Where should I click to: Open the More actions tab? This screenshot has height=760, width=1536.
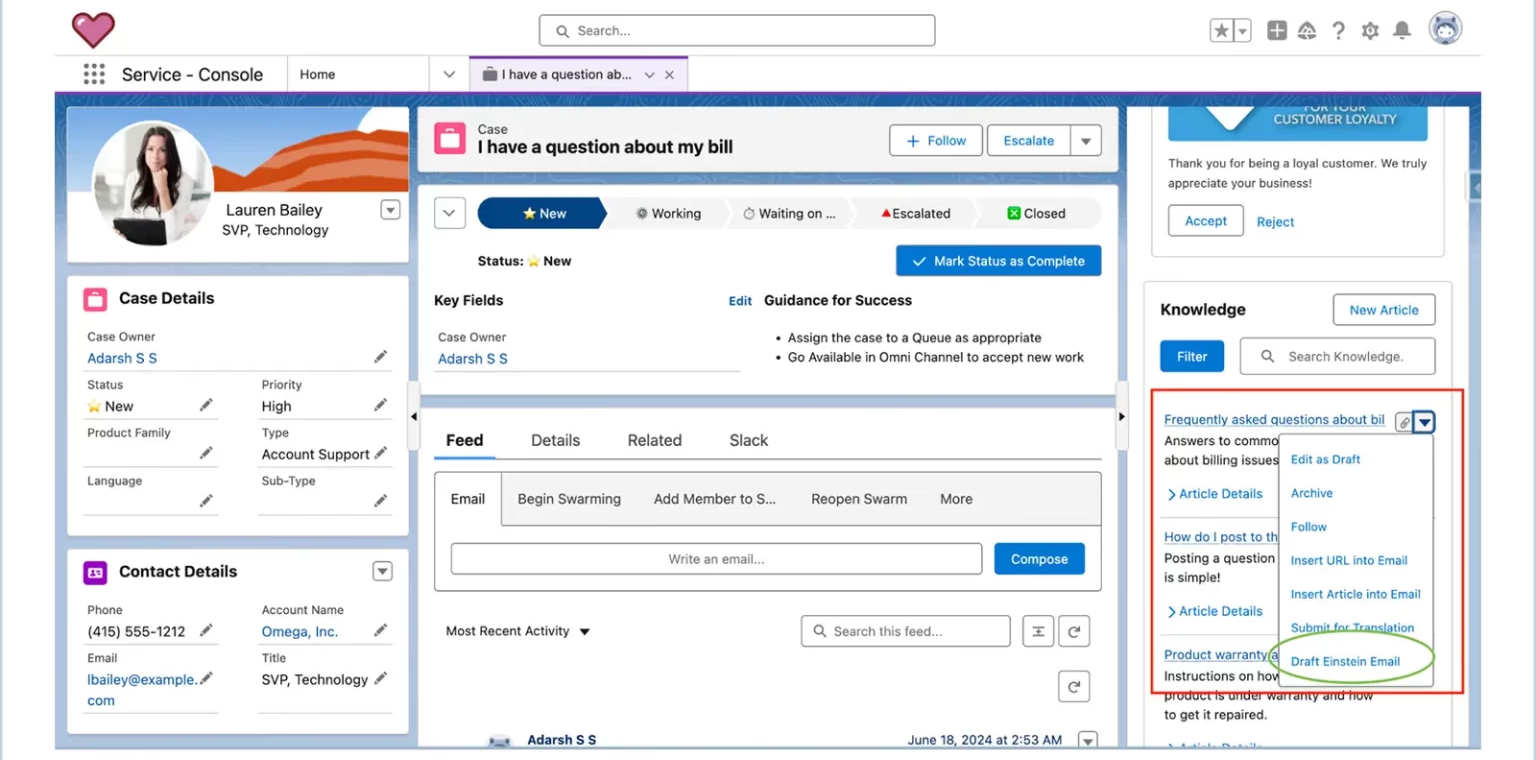tap(956, 499)
